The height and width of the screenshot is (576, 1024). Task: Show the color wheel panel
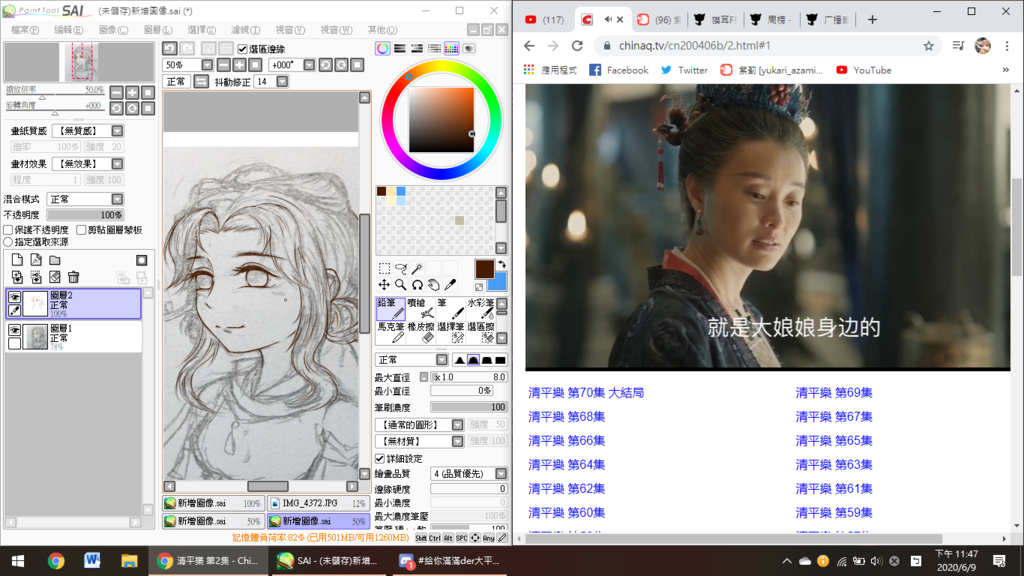383,48
